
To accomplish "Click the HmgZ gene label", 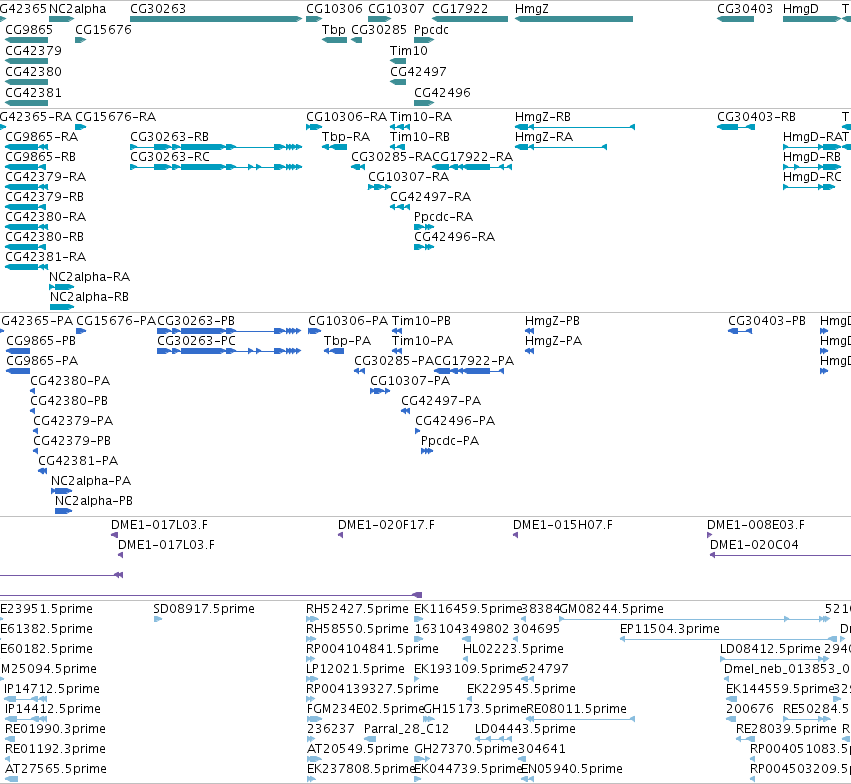I will click(531, 9).
